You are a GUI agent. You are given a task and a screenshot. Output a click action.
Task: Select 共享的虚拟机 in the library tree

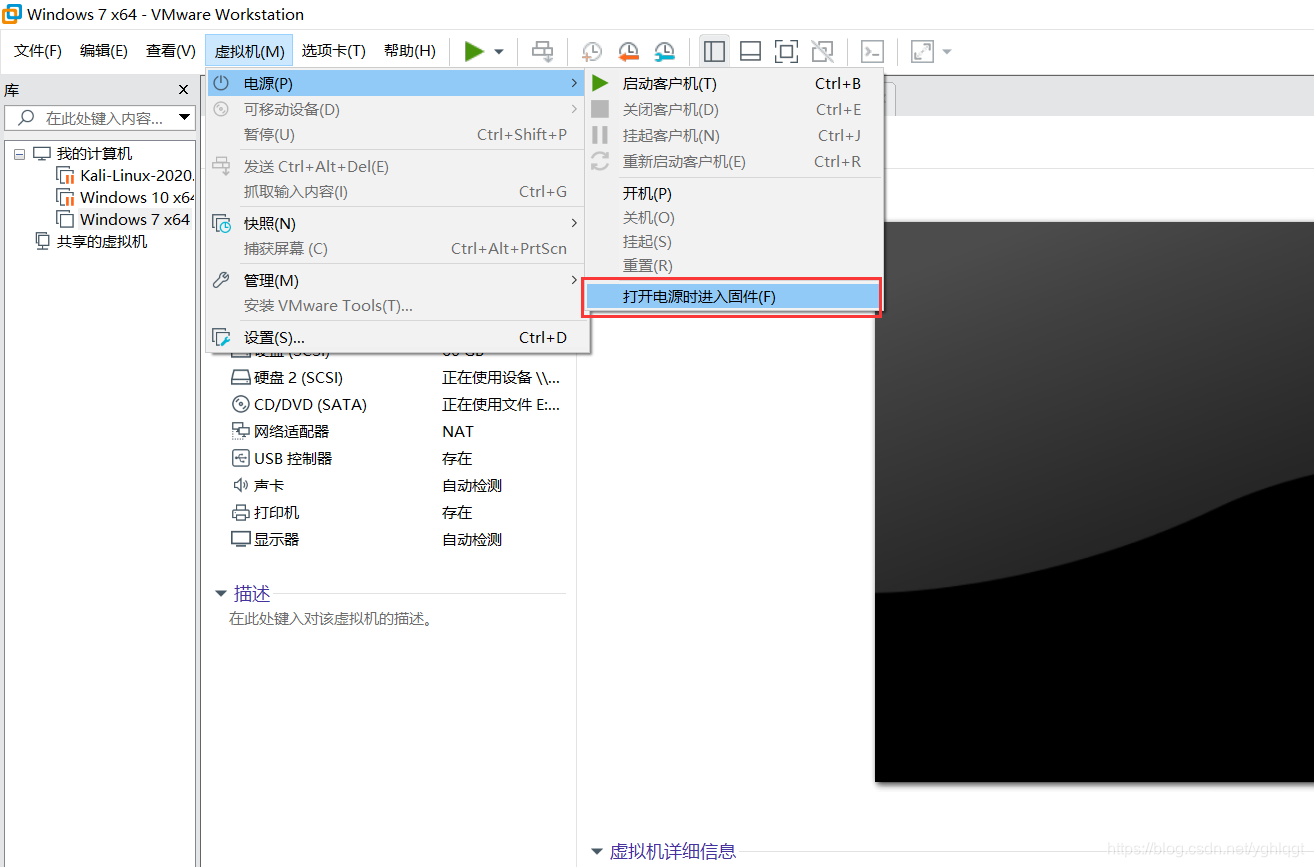tap(92, 241)
